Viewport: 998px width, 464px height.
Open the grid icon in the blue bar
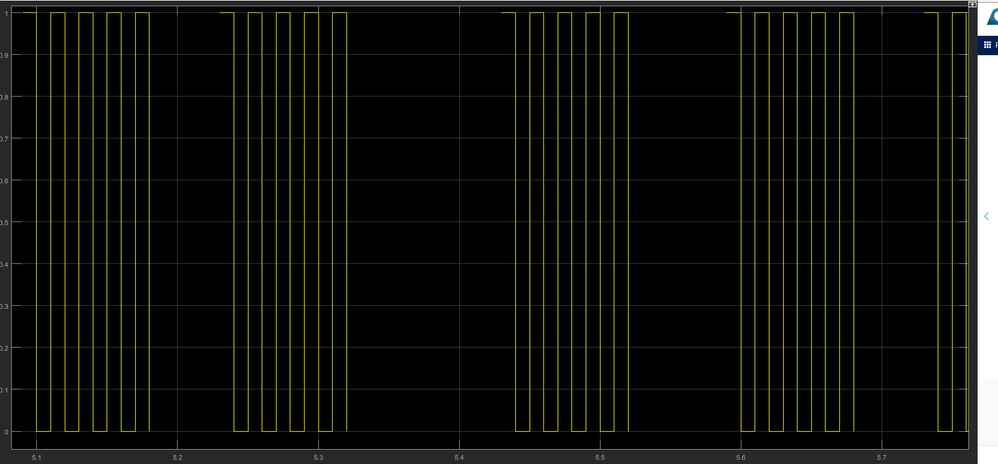987,45
